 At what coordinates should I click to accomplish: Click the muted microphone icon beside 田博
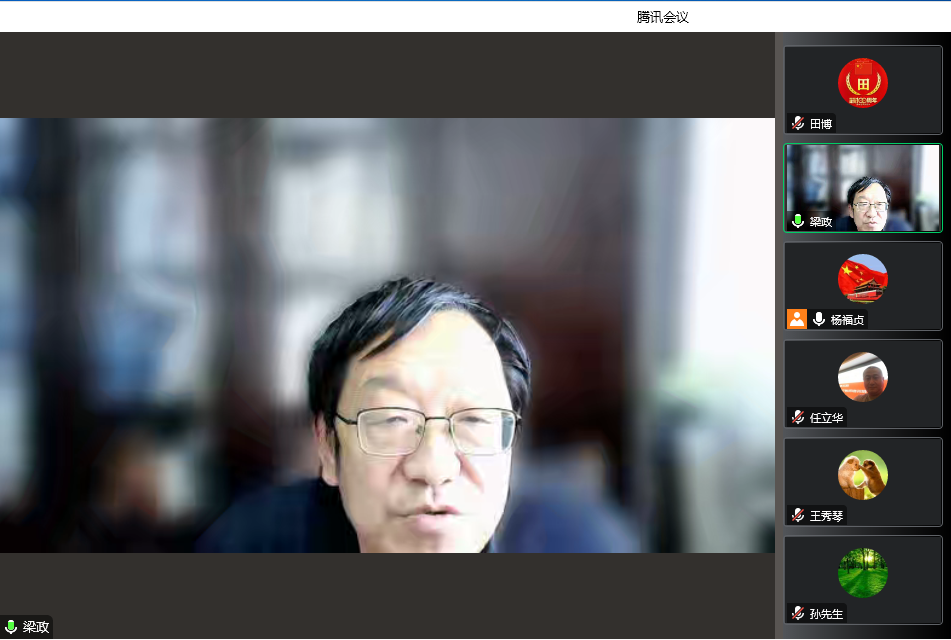798,124
